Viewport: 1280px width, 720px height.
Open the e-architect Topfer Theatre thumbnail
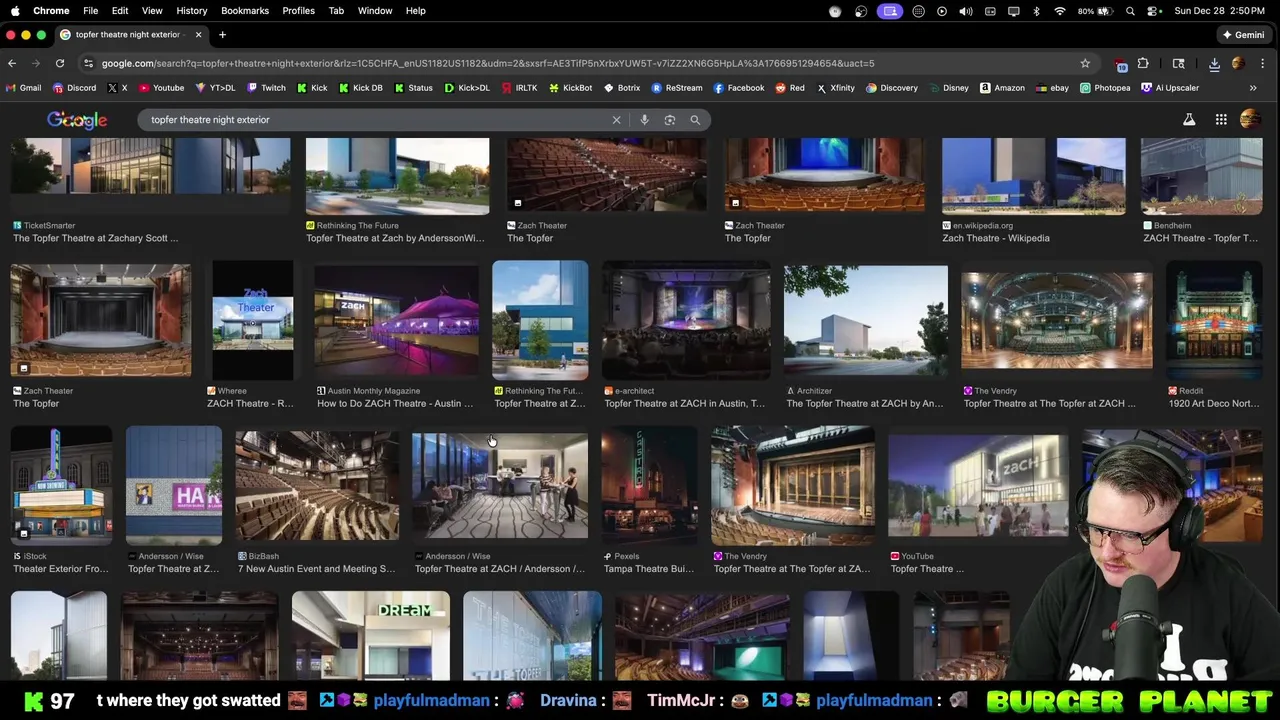point(686,320)
